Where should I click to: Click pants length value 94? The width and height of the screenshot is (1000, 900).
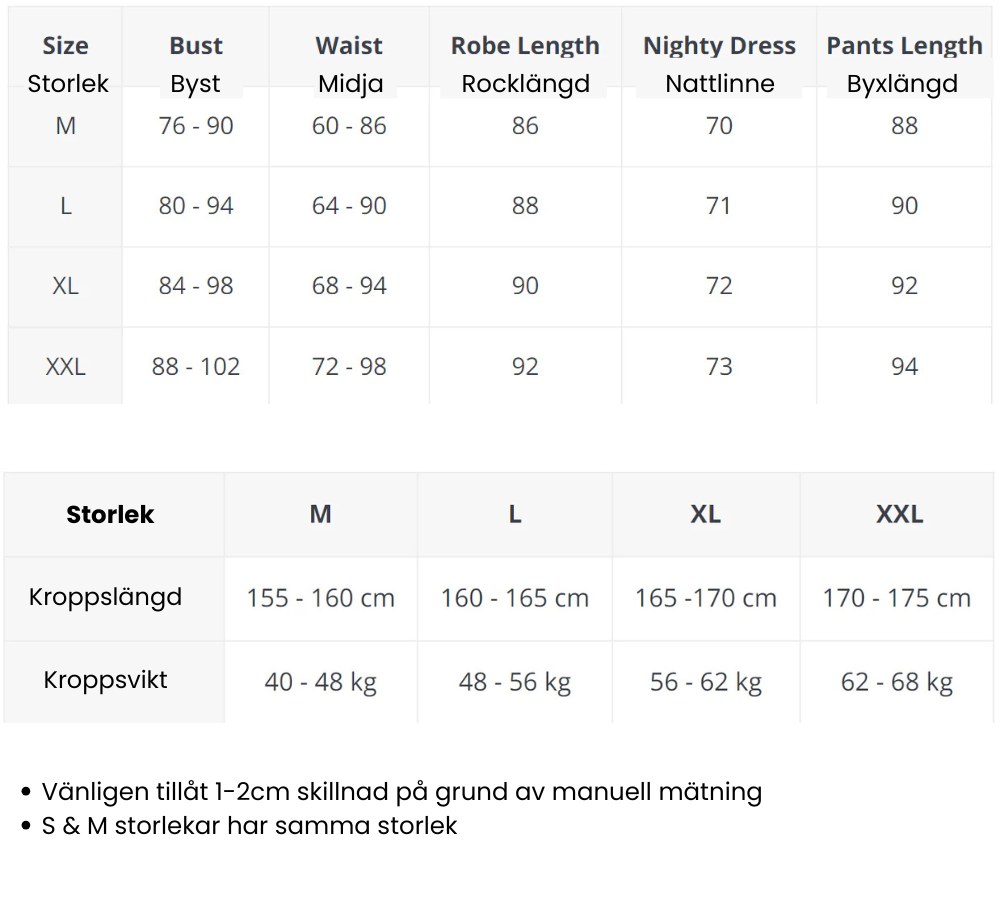pyautogui.click(x=904, y=367)
